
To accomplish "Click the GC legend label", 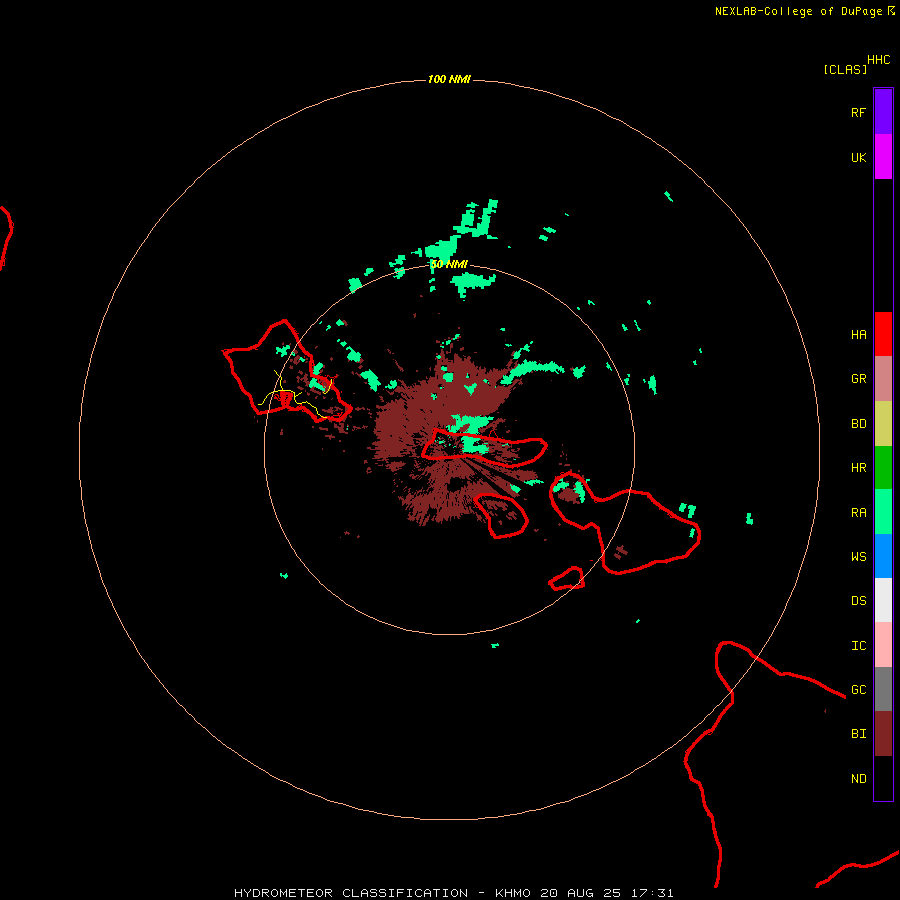I will (x=858, y=689).
